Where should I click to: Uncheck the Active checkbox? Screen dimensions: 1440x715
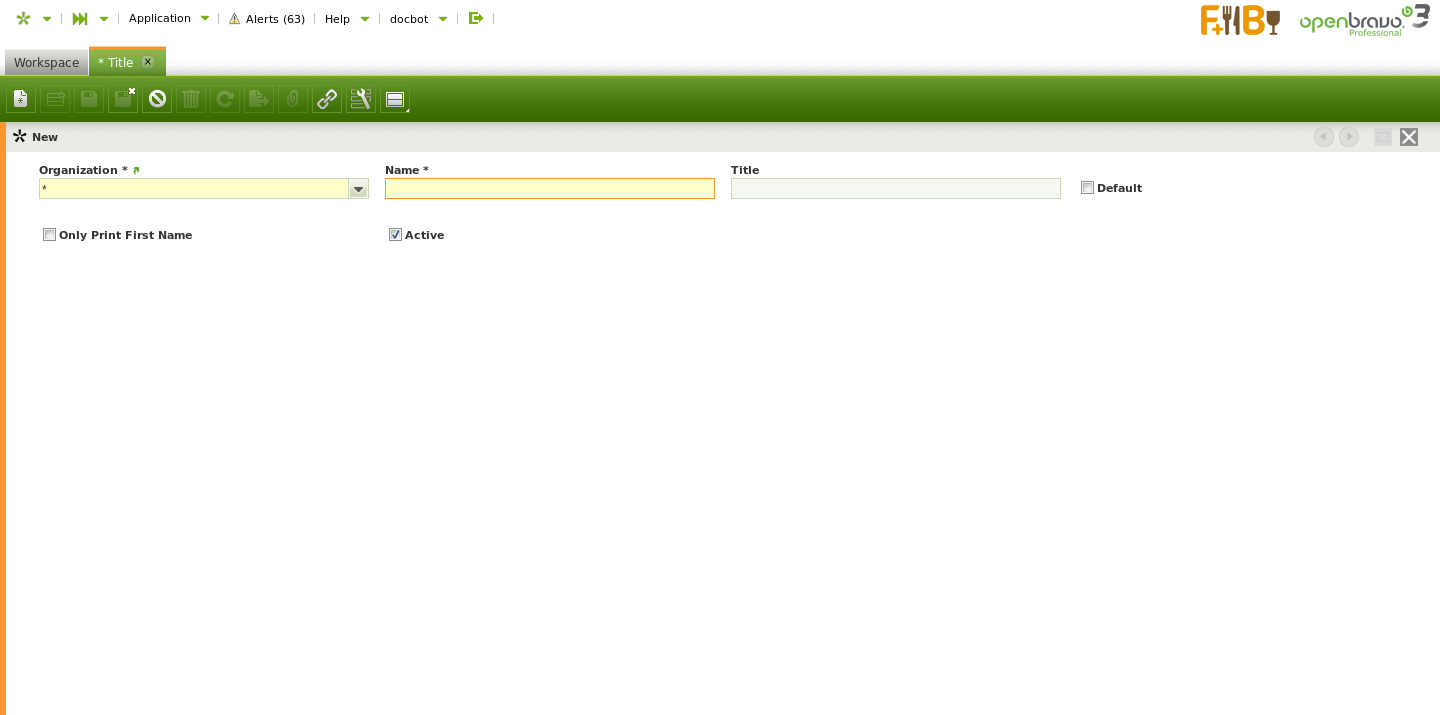click(395, 235)
